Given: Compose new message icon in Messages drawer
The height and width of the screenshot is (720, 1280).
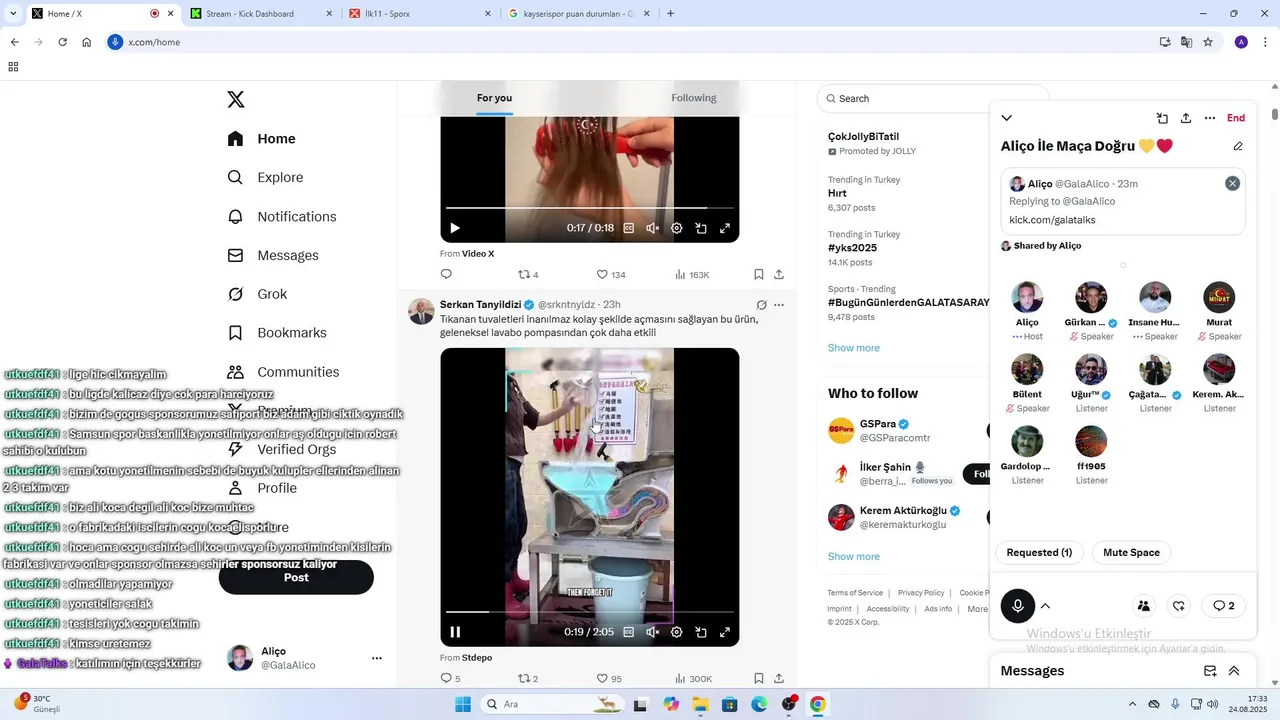Looking at the screenshot, I should [1210, 671].
